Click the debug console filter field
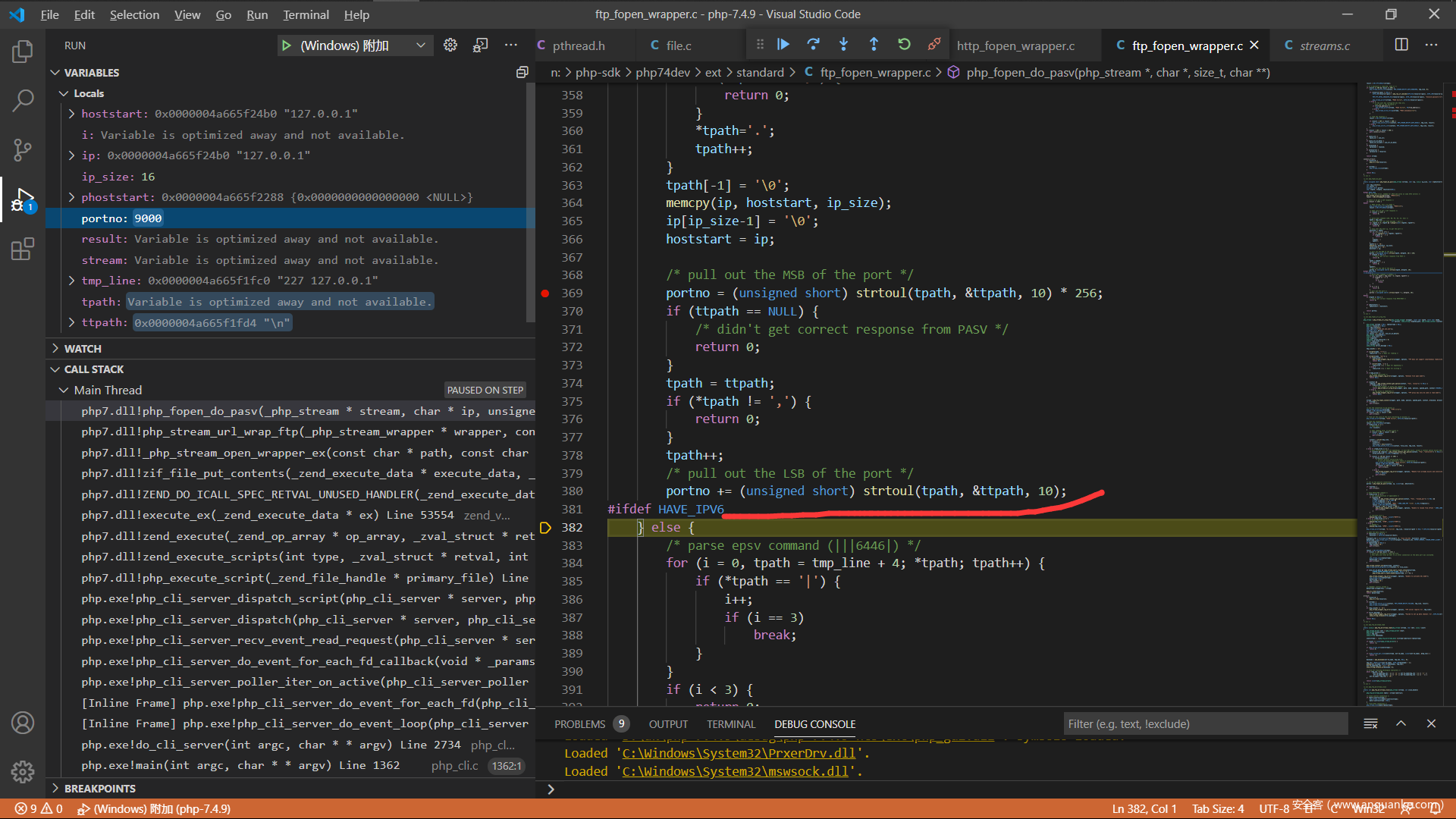The width and height of the screenshot is (1456, 819). point(1204,723)
